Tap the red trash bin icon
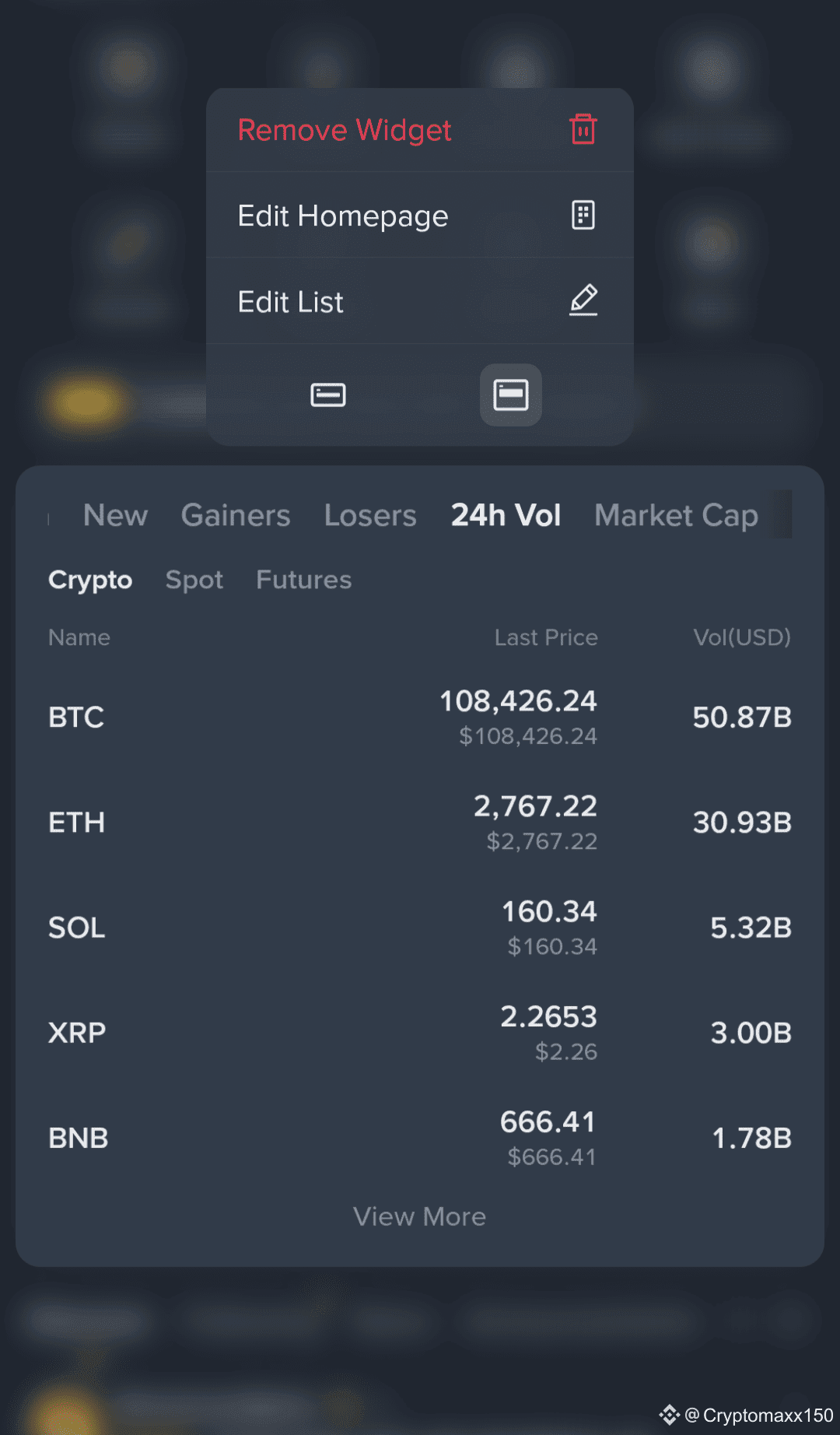This screenshot has width=840, height=1435. pos(583,129)
